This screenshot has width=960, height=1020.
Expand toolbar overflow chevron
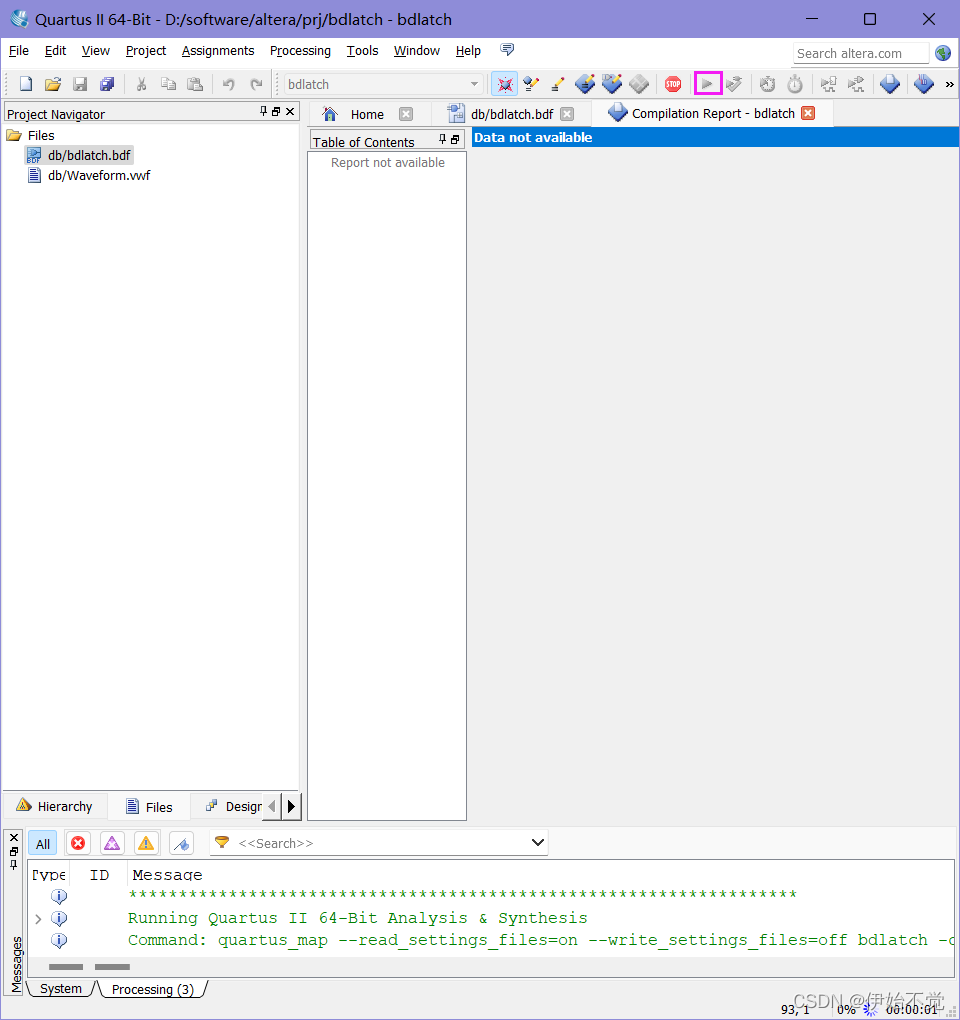949,85
